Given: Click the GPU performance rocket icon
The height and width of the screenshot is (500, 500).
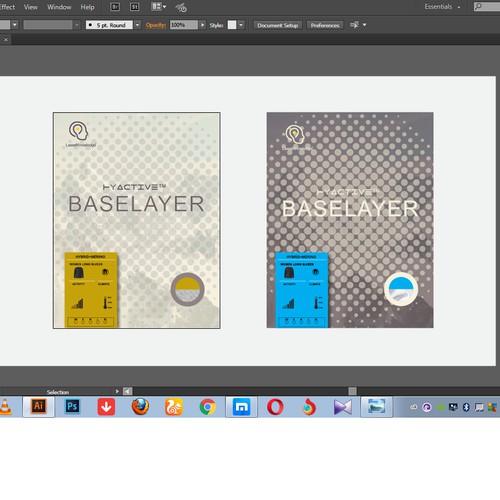Looking at the screenshot, I should (181, 7).
